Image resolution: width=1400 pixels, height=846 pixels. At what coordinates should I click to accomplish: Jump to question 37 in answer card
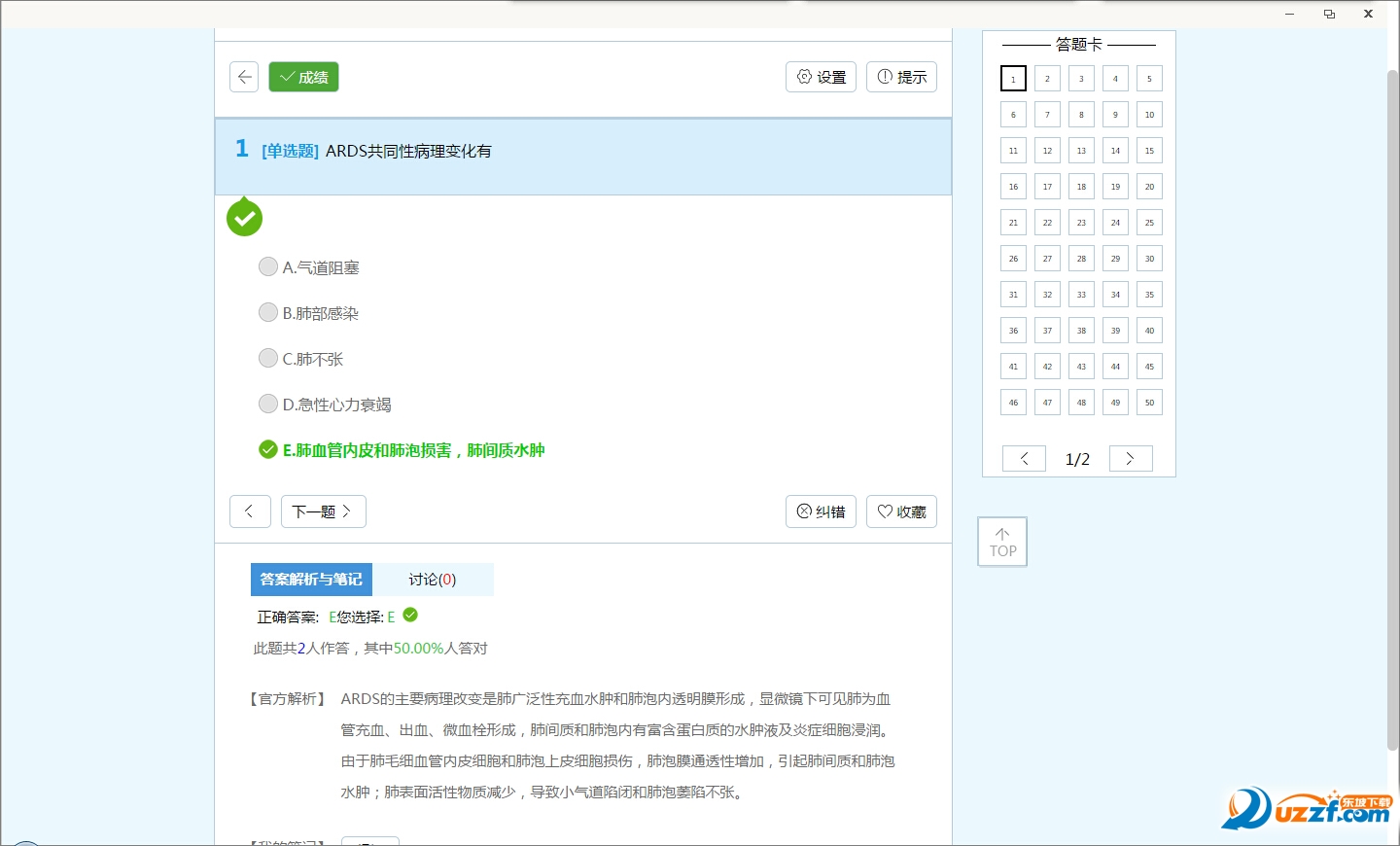[x=1047, y=331]
